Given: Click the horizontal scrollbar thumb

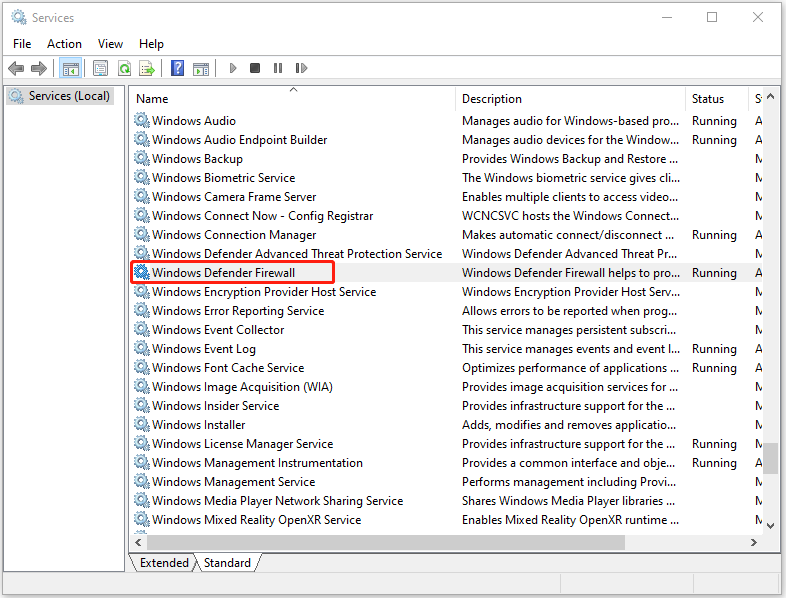Looking at the screenshot, I should point(386,542).
